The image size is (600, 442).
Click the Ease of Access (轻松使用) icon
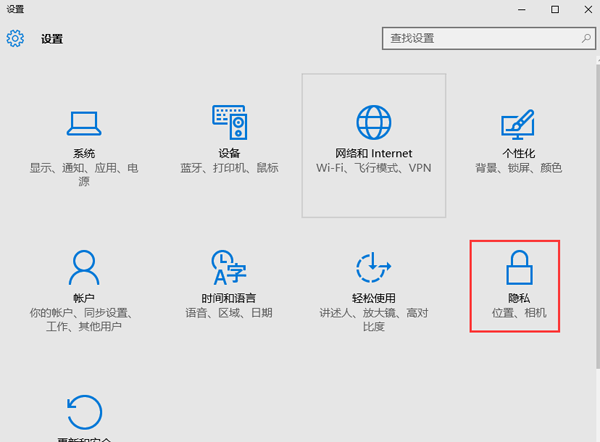point(372,268)
